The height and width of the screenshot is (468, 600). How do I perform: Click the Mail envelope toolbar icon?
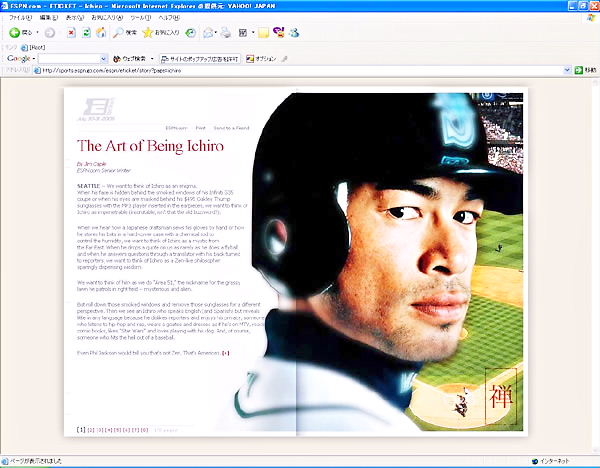coord(208,33)
